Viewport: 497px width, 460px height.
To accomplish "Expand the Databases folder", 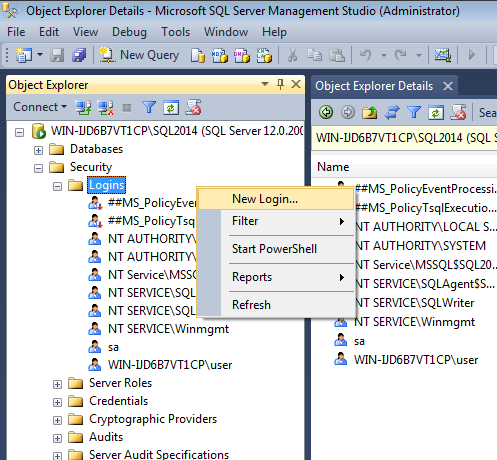I will (38, 151).
